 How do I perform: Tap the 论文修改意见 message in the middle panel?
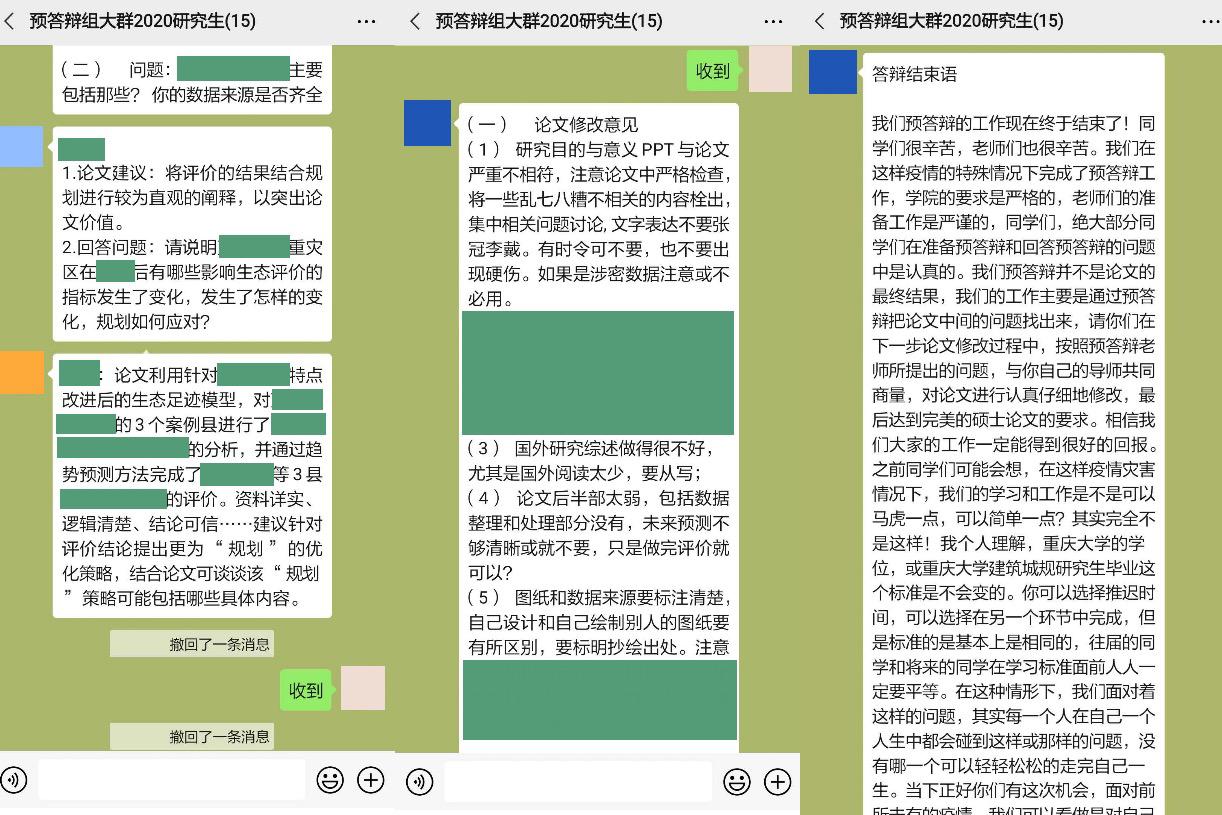click(x=599, y=428)
